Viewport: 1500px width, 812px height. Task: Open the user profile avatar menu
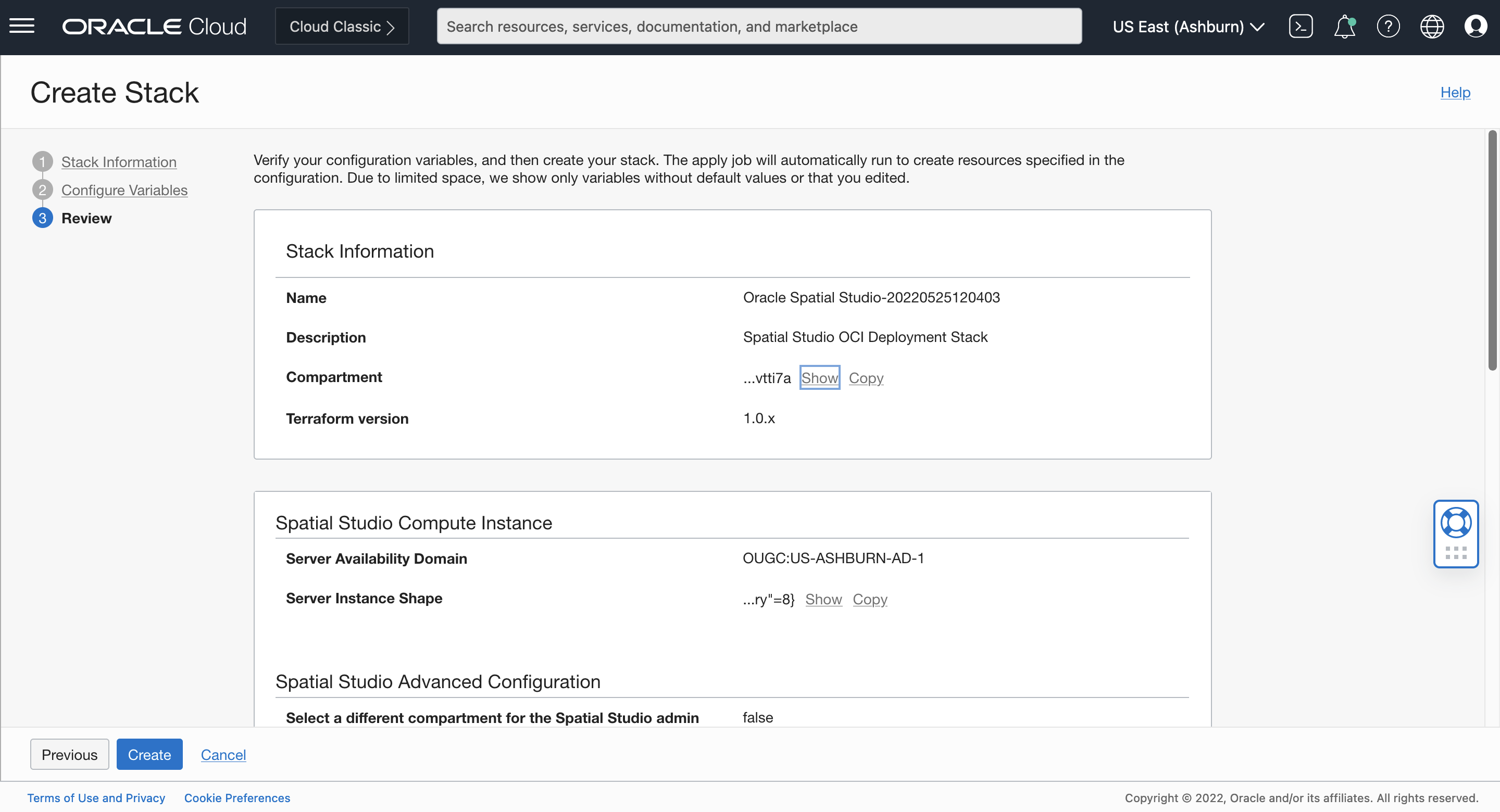1475,26
